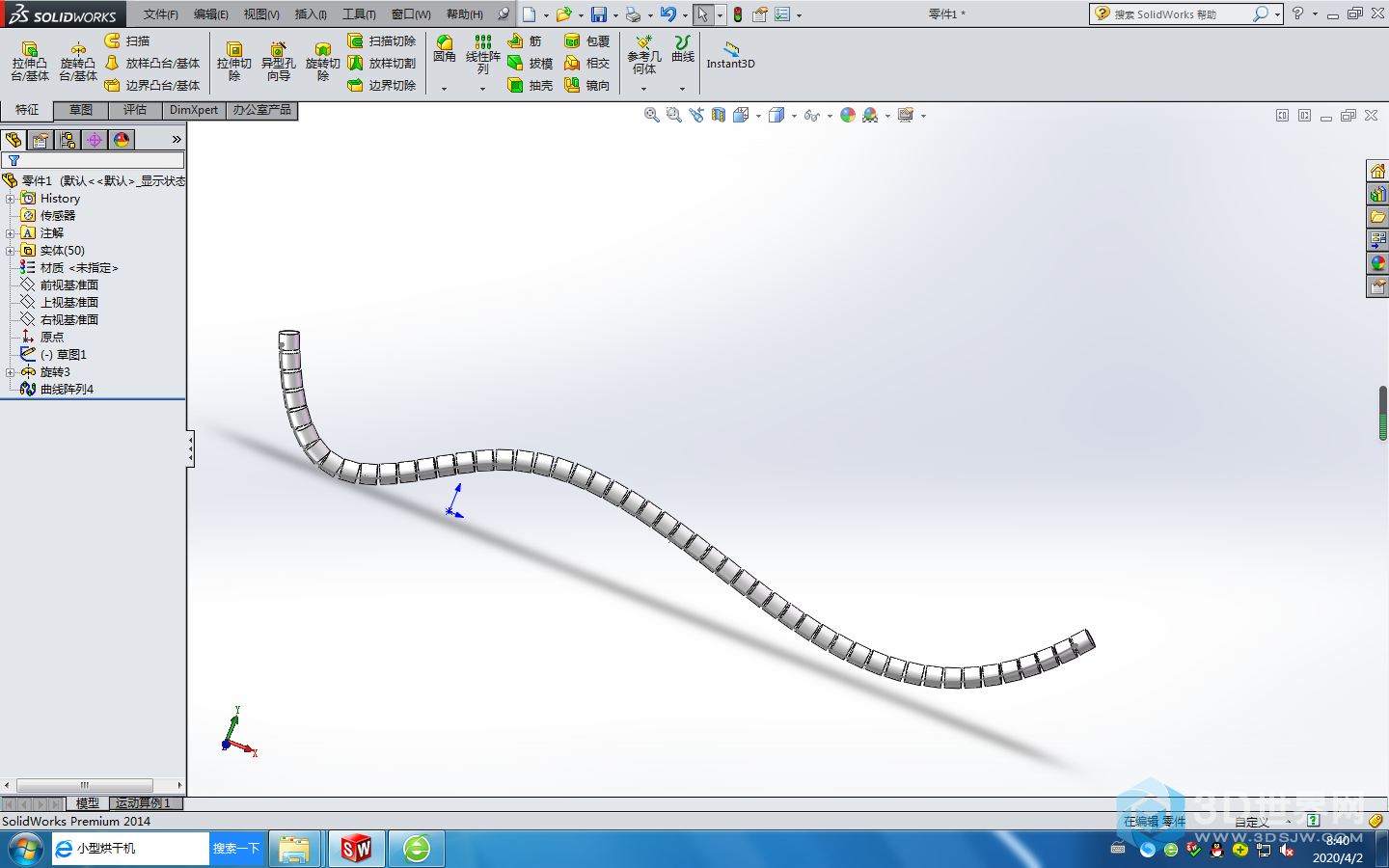
Task: Click the feature tree filter field
Action: [93, 160]
